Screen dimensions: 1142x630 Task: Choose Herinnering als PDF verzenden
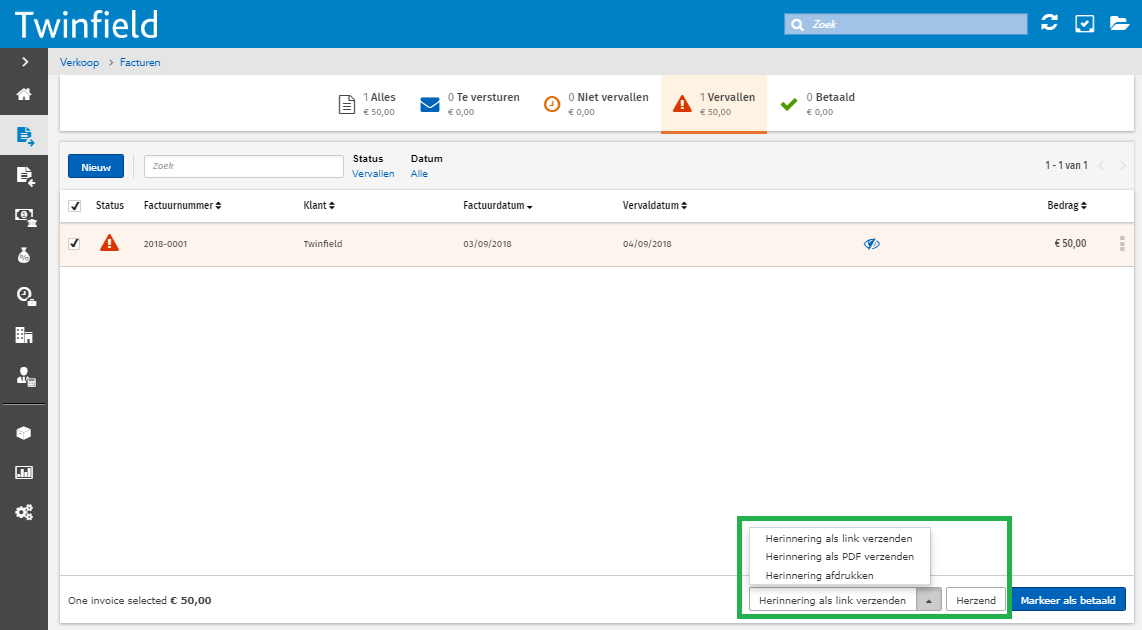[839, 557]
